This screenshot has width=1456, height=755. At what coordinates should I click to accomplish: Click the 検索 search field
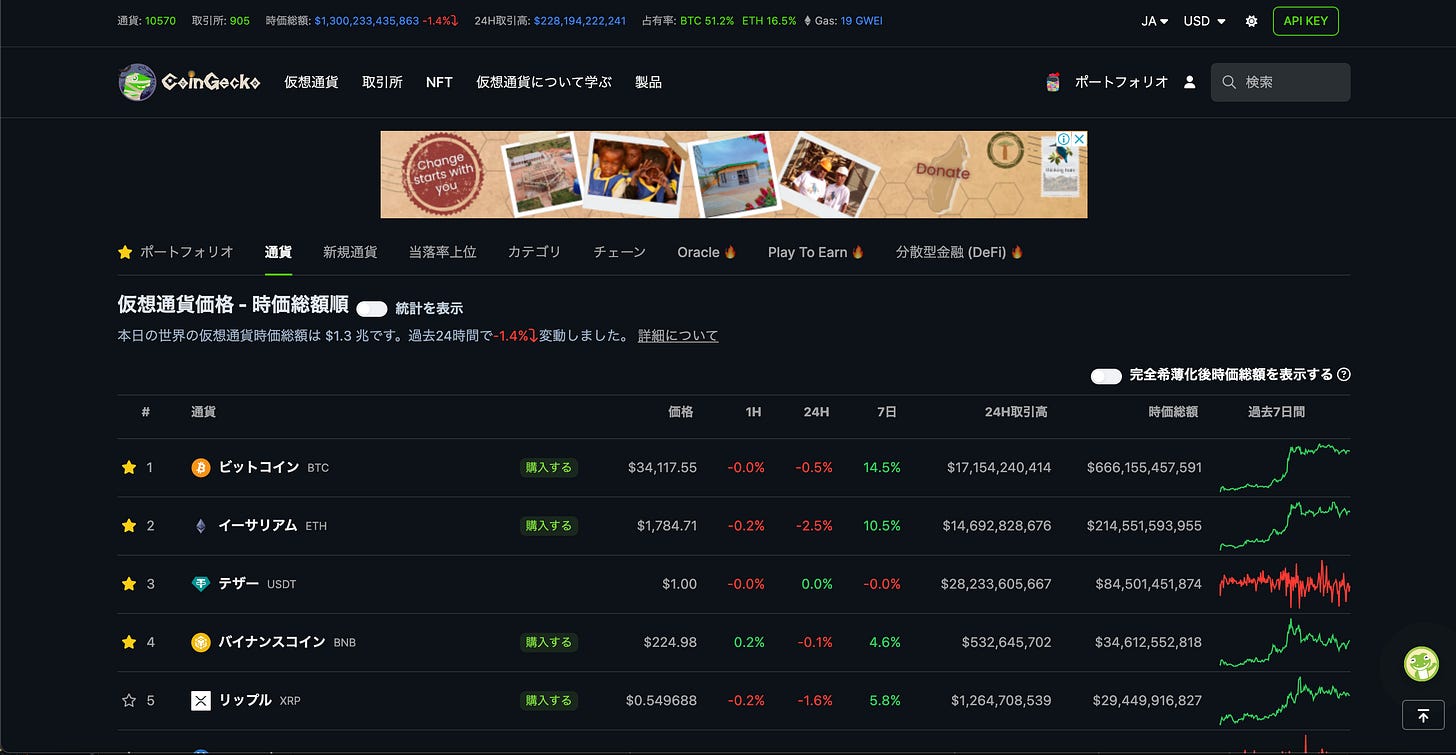coord(1280,82)
